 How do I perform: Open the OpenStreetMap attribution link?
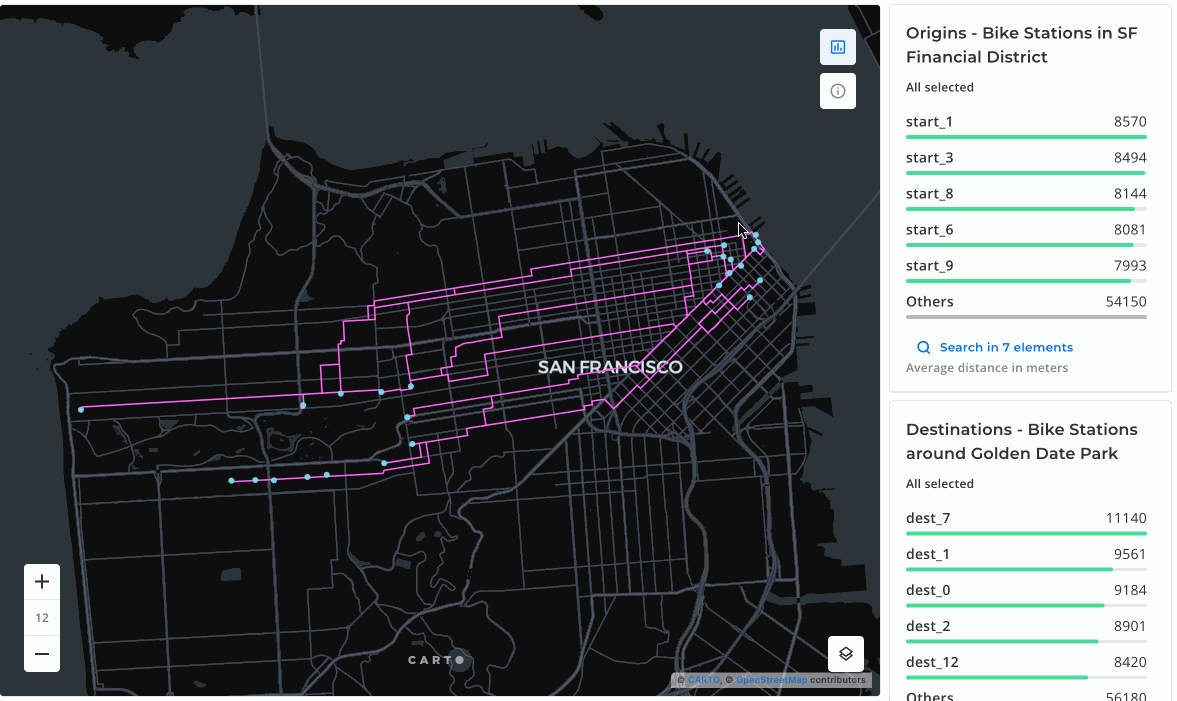pyautogui.click(x=771, y=680)
